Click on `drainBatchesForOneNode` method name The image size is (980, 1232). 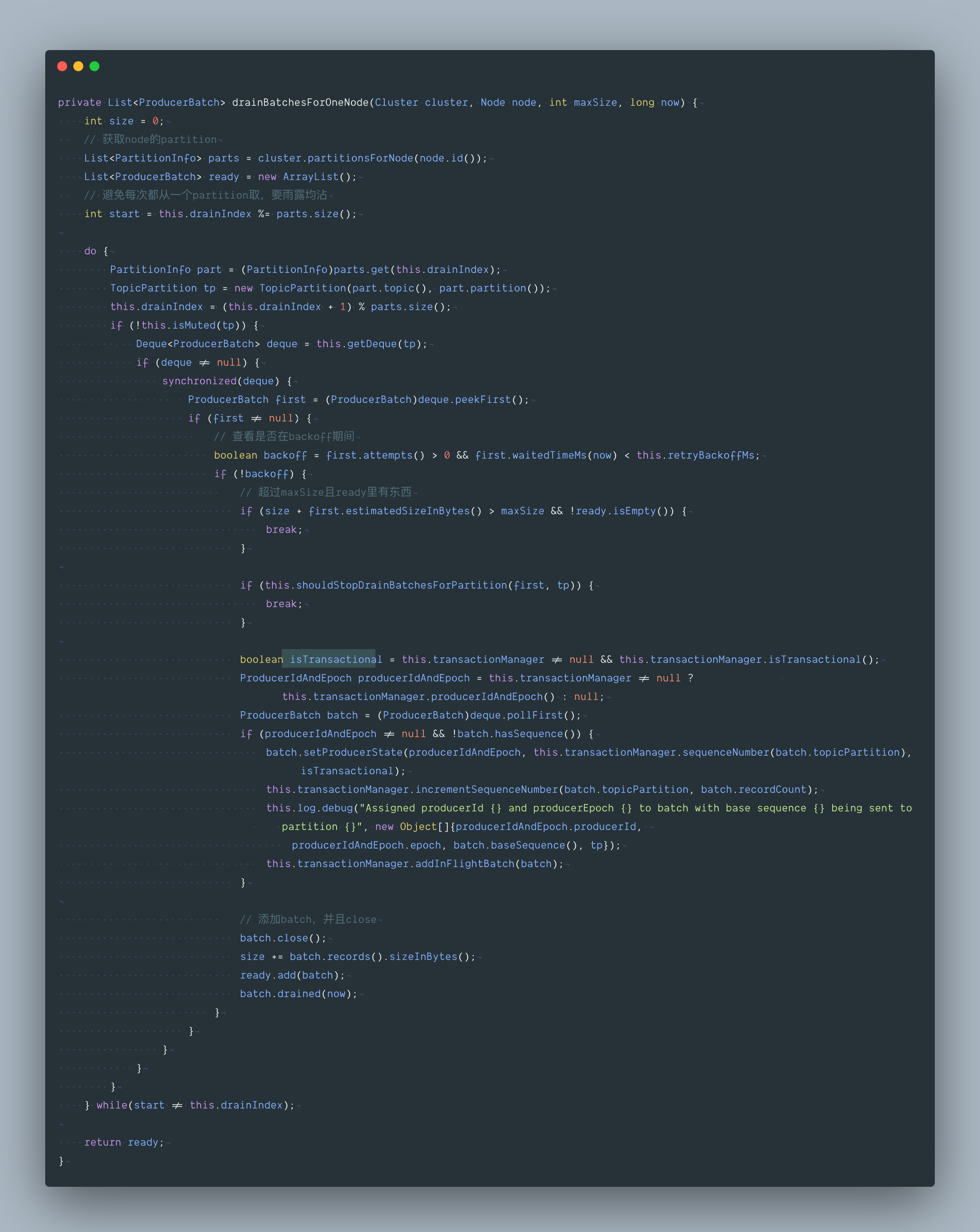click(x=330, y=102)
